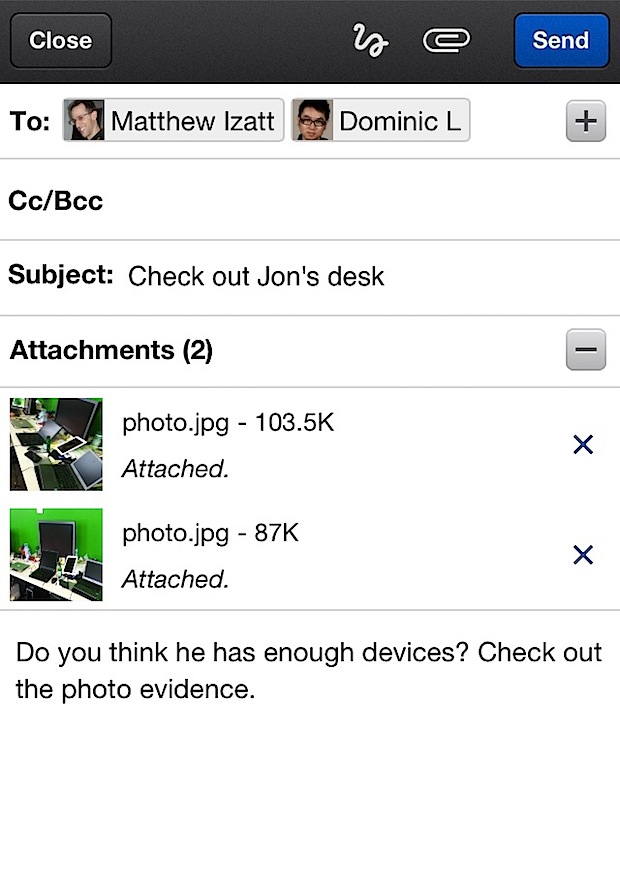Remove the 103.5K photo attachment

coord(583,445)
